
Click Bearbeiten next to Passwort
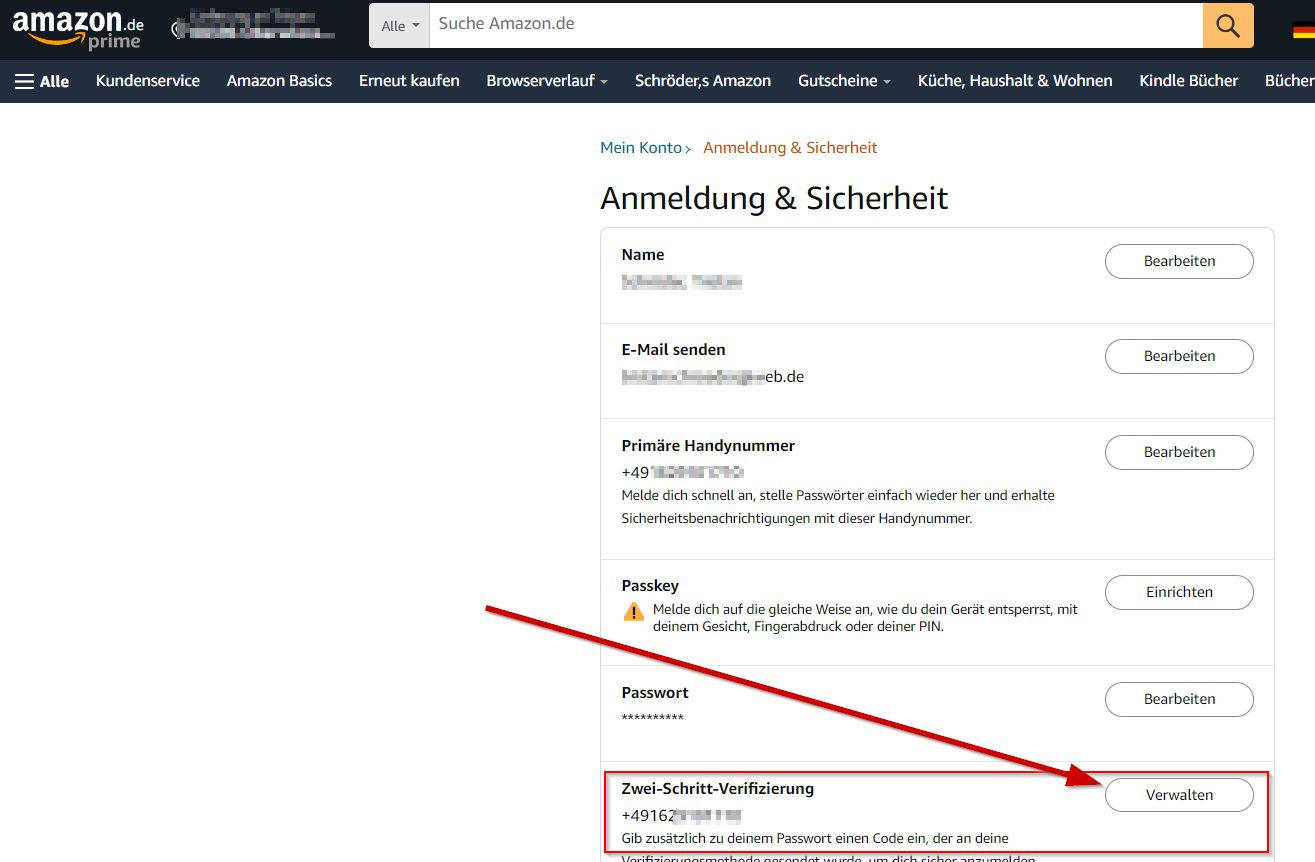pyautogui.click(x=1179, y=699)
